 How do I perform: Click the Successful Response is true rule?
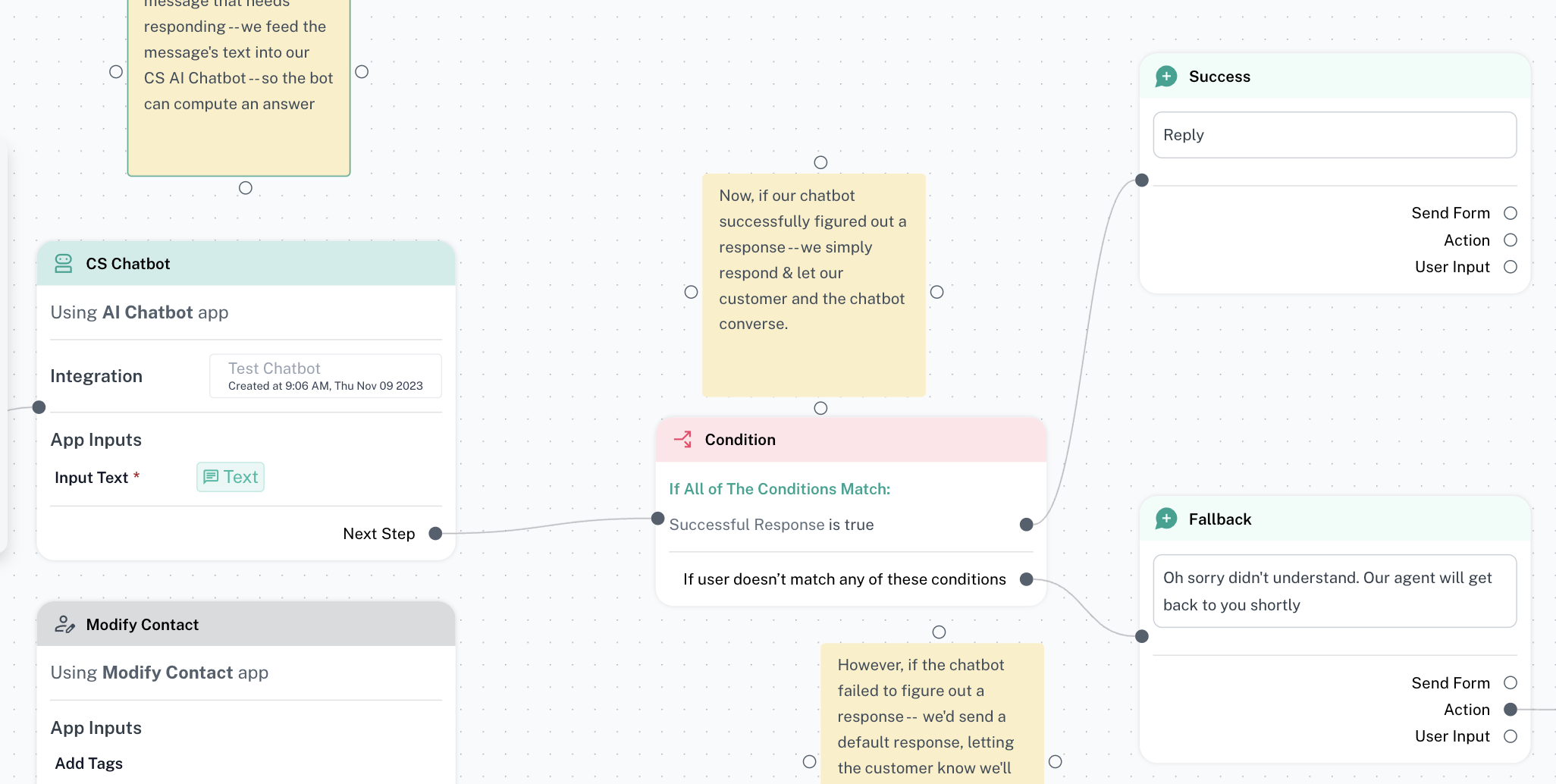pyautogui.click(x=771, y=525)
